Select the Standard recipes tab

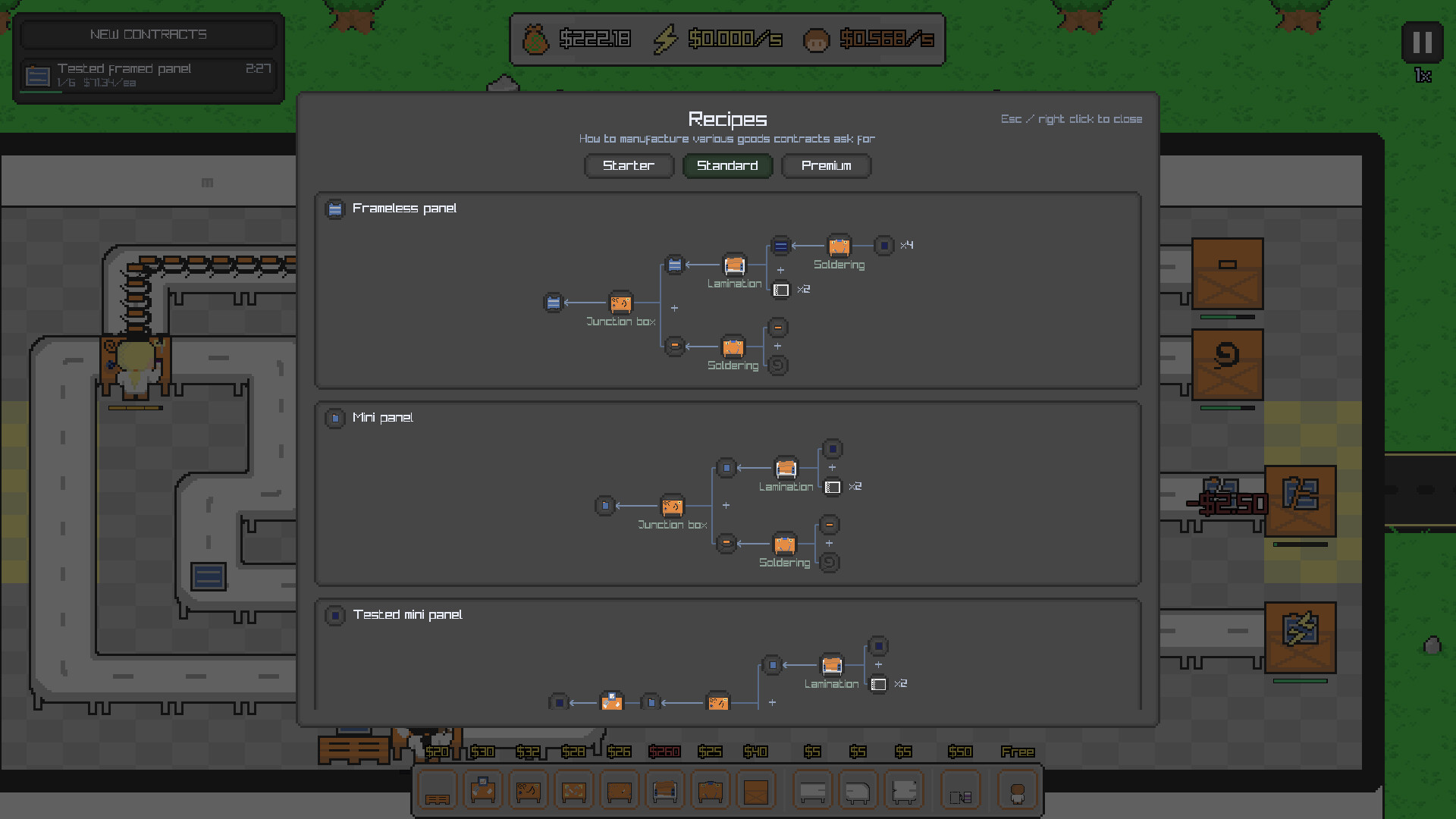click(x=727, y=165)
